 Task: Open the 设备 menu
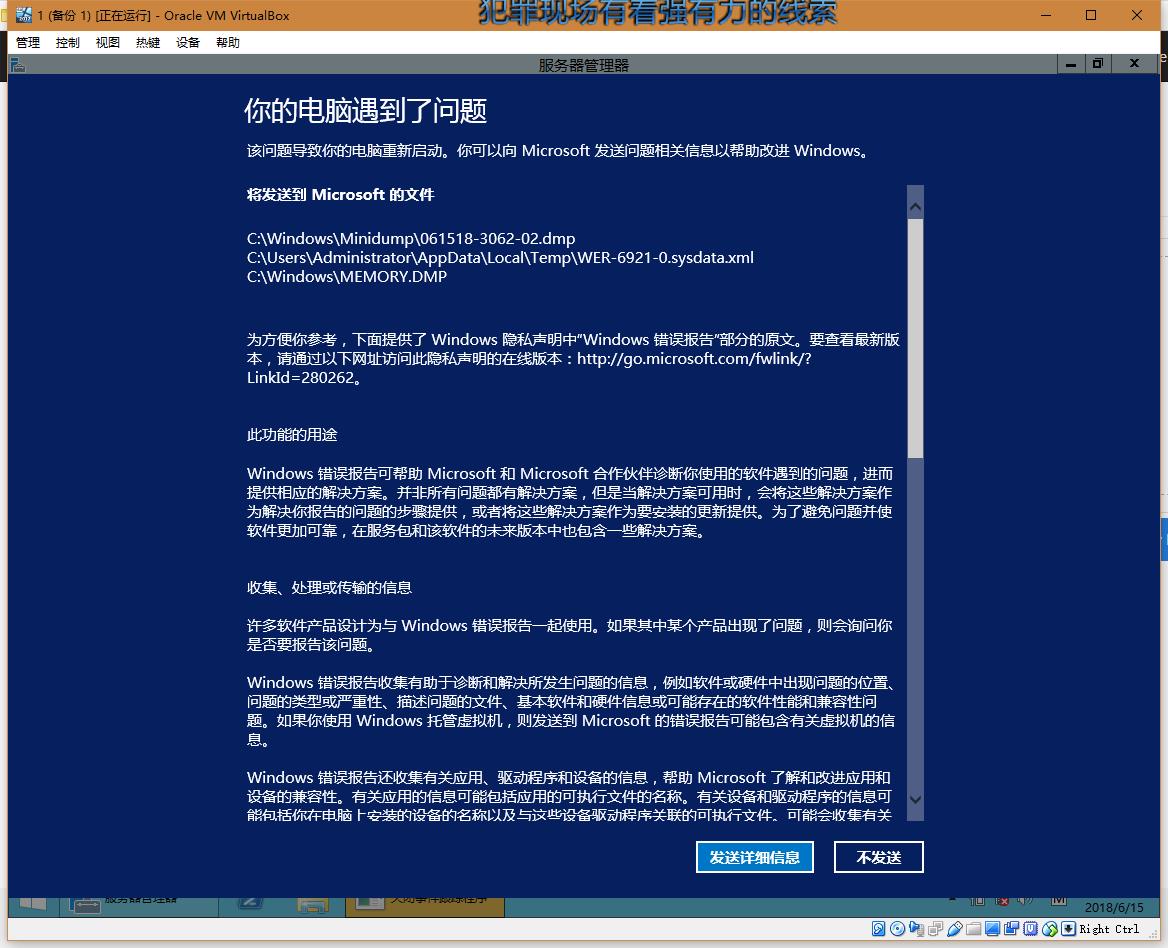[x=188, y=42]
